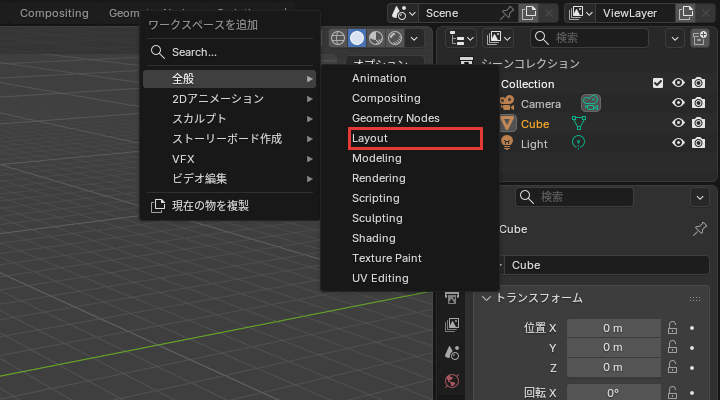Disable Camera in renders

(698, 103)
